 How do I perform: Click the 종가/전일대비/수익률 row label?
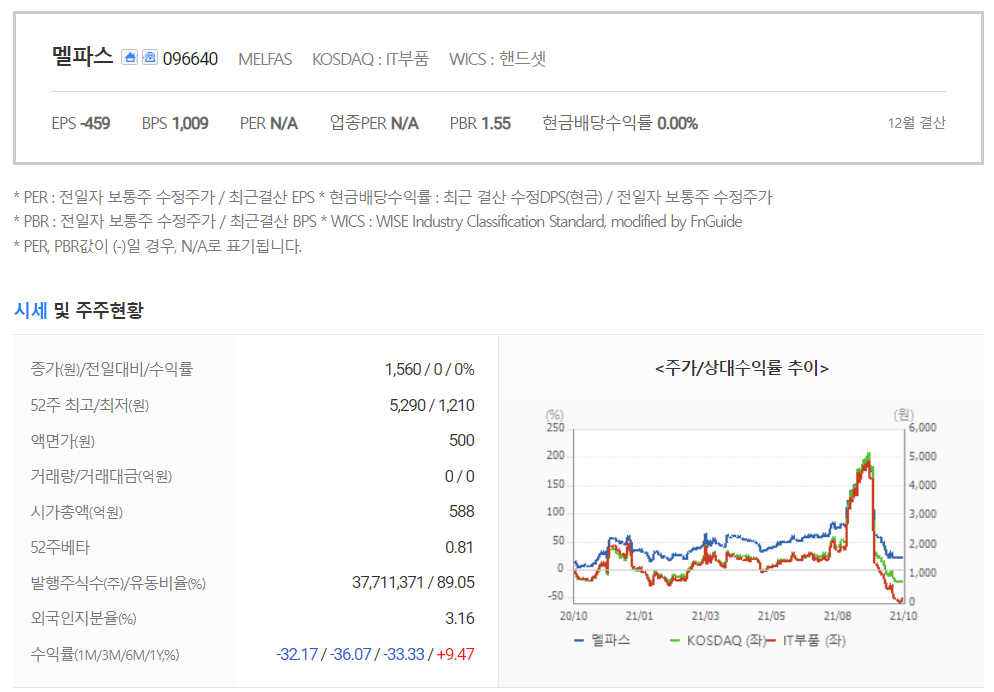pos(112,369)
